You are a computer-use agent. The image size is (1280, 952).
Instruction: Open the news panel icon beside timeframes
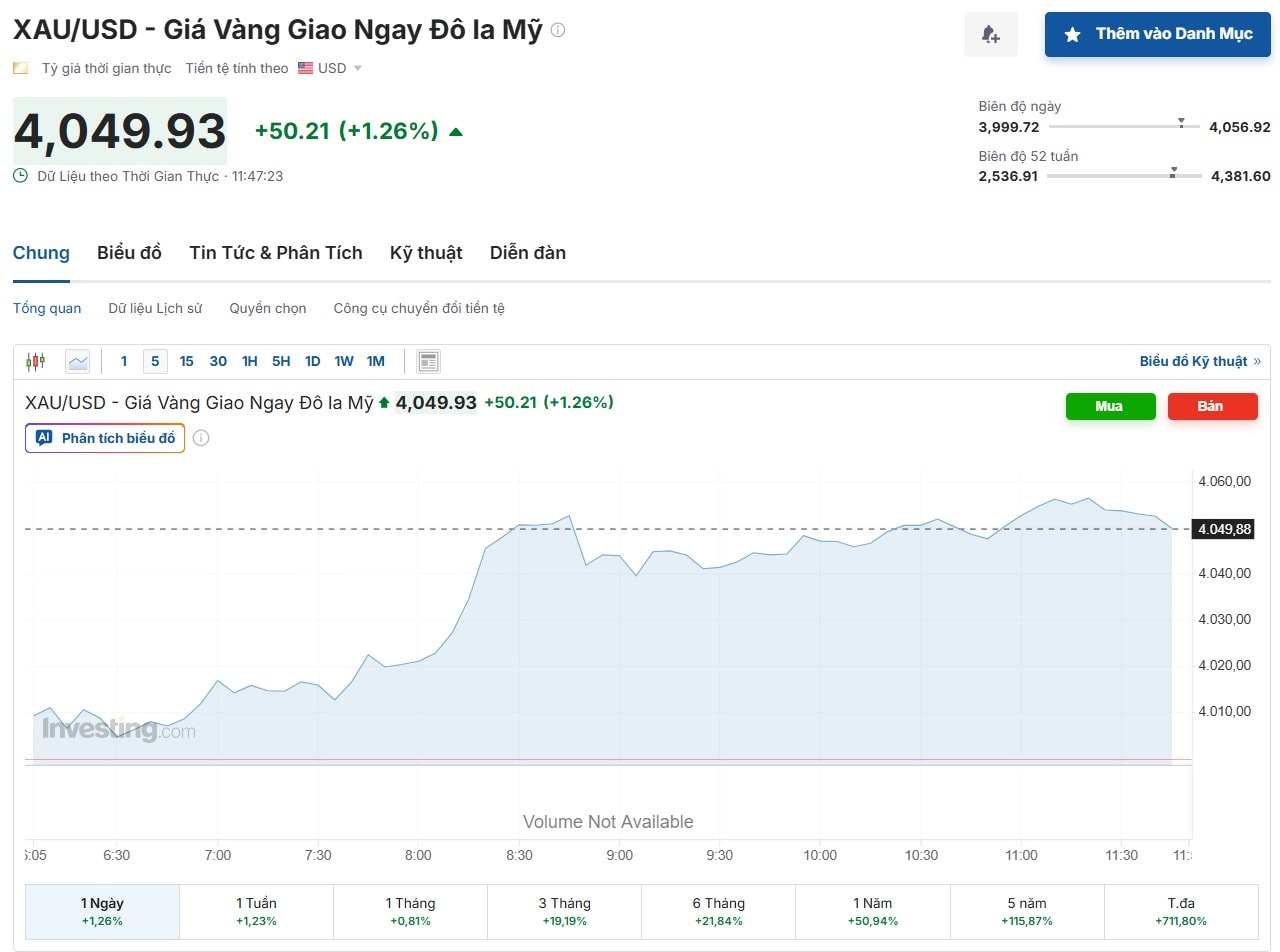(428, 361)
